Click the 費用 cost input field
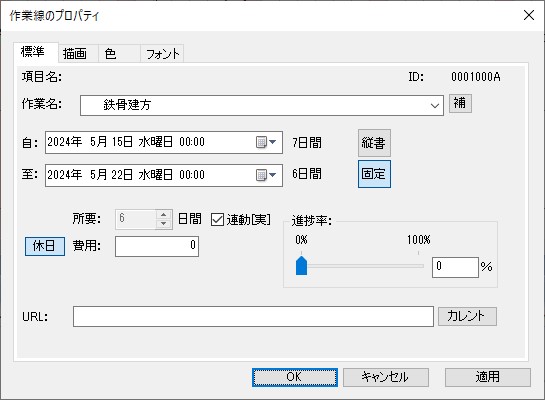This screenshot has height=400, width=545. (x=157, y=246)
